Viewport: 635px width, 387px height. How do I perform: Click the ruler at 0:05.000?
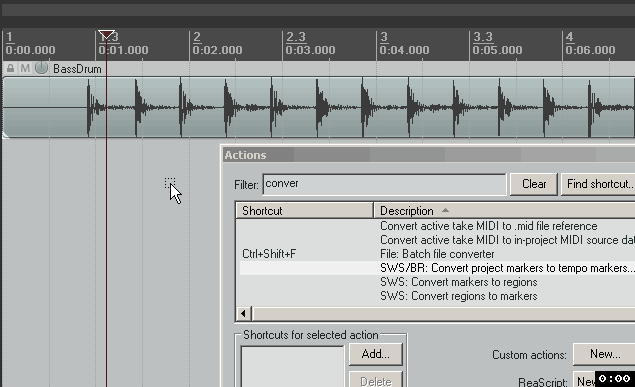point(497,50)
